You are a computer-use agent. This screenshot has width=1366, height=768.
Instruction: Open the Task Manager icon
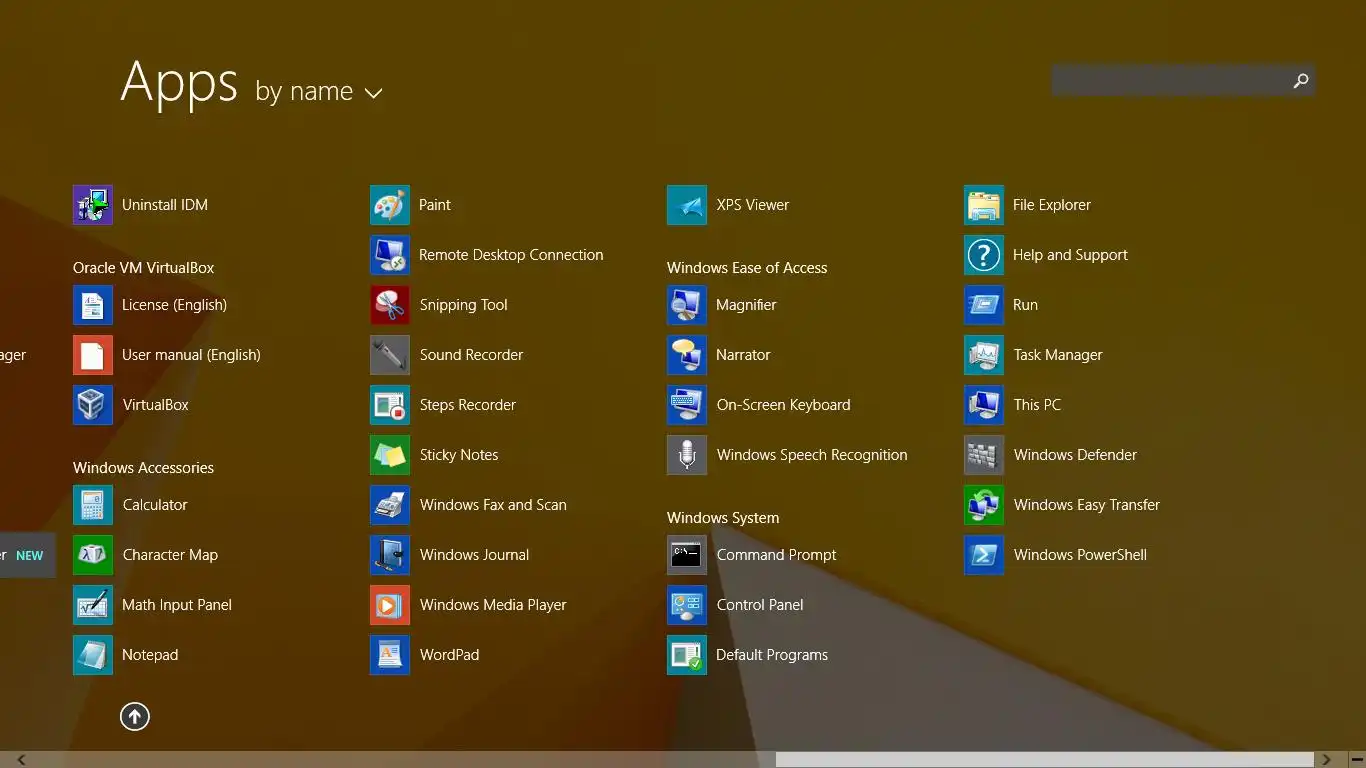(984, 355)
